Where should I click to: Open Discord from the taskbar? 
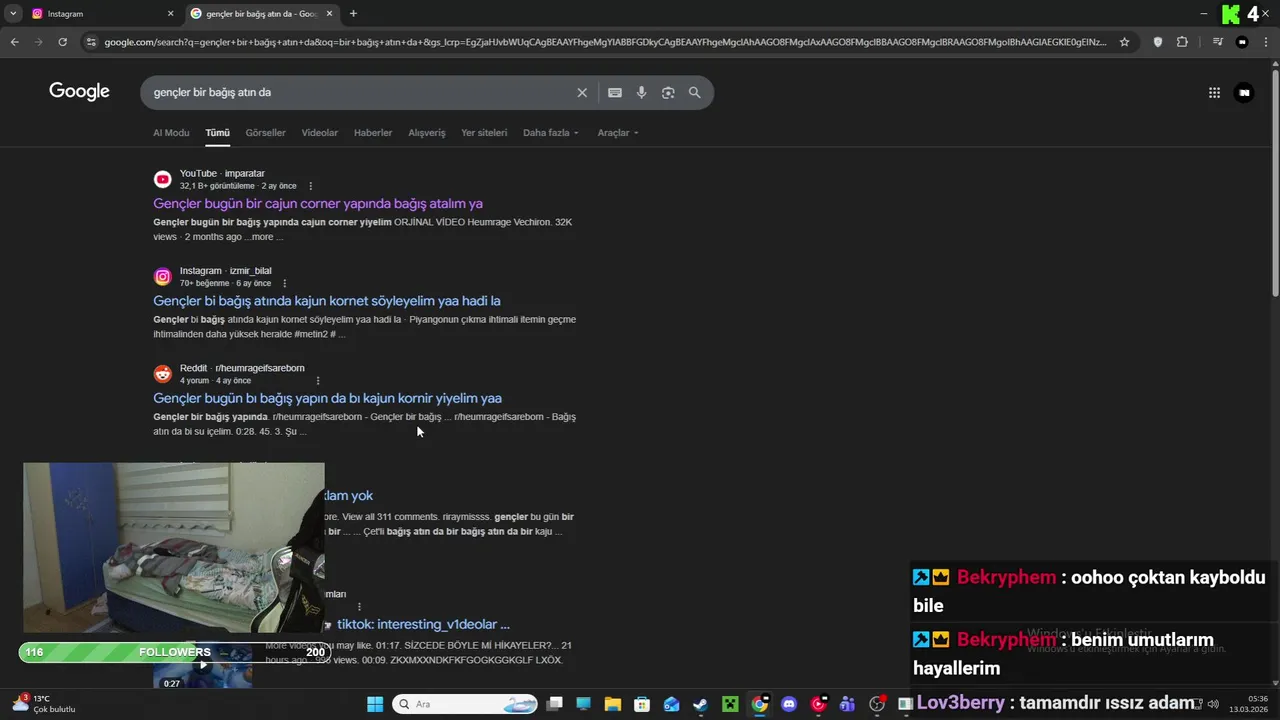pyautogui.click(x=789, y=704)
